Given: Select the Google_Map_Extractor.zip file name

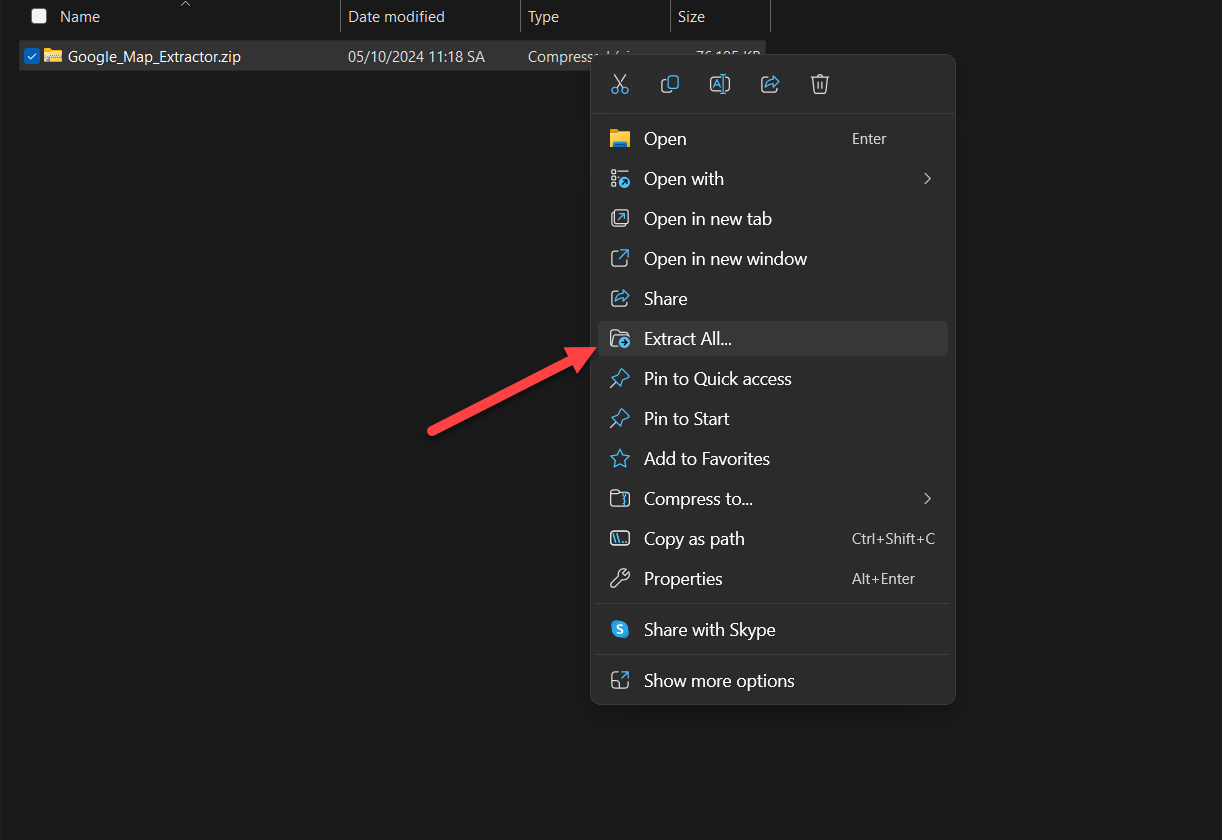Looking at the screenshot, I should (x=153, y=56).
